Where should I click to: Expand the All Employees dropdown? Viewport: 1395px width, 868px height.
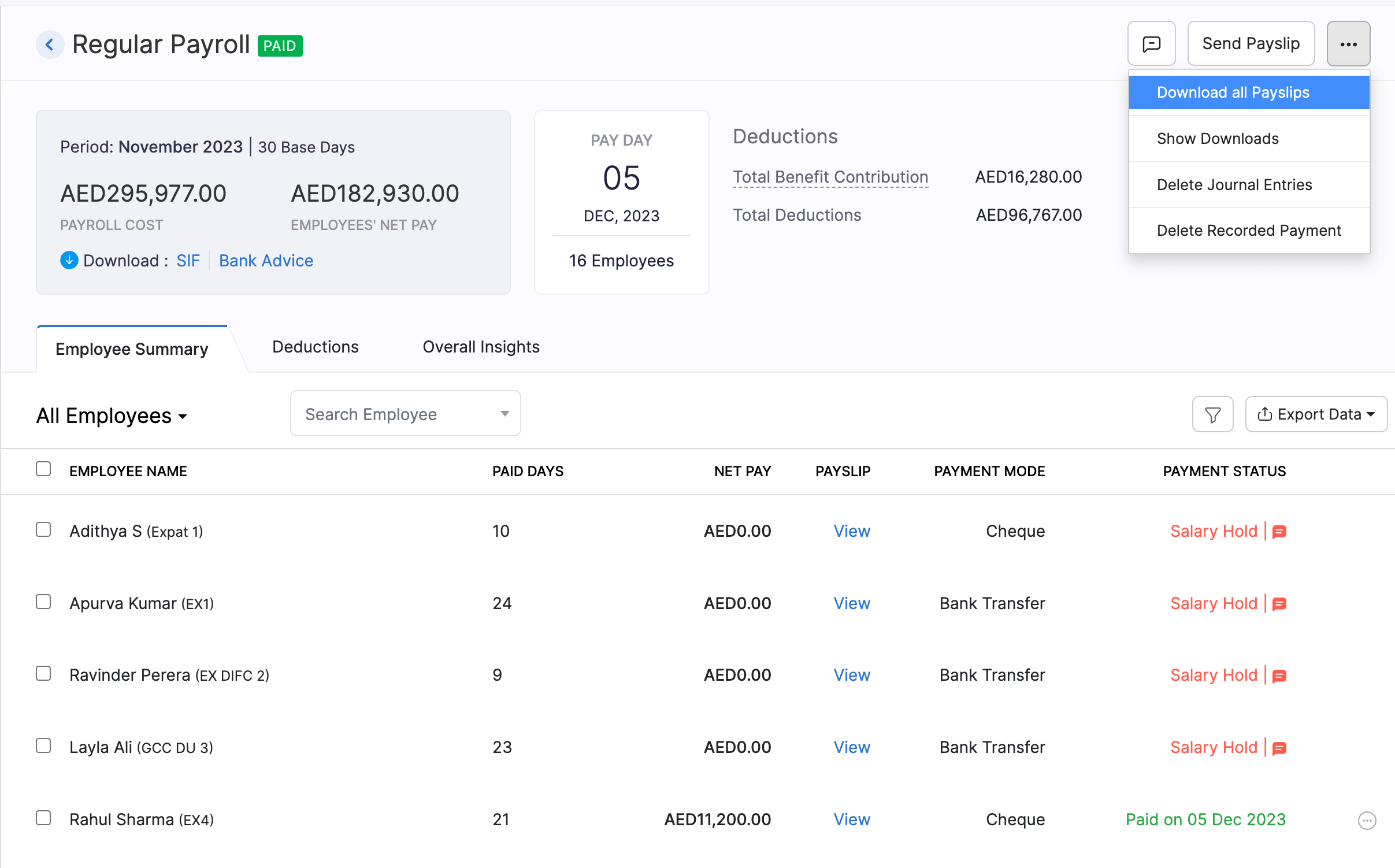[x=112, y=416]
